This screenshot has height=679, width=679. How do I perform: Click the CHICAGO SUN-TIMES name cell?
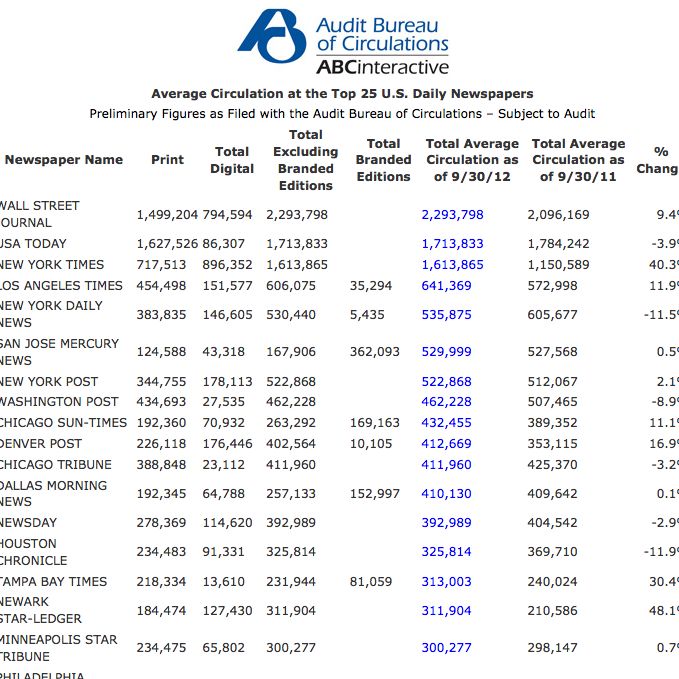coord(63,422)
